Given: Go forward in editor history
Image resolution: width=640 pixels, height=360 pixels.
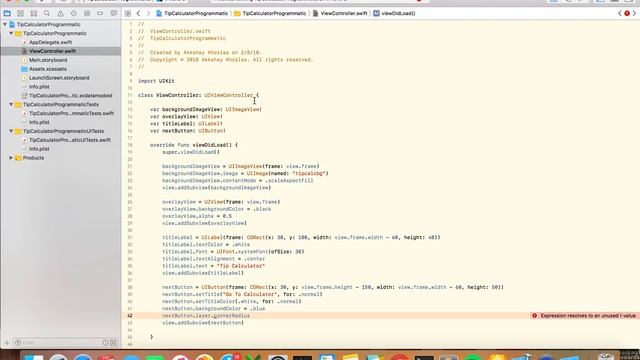Looking at the screenshot, I should (x=148, y=13).
